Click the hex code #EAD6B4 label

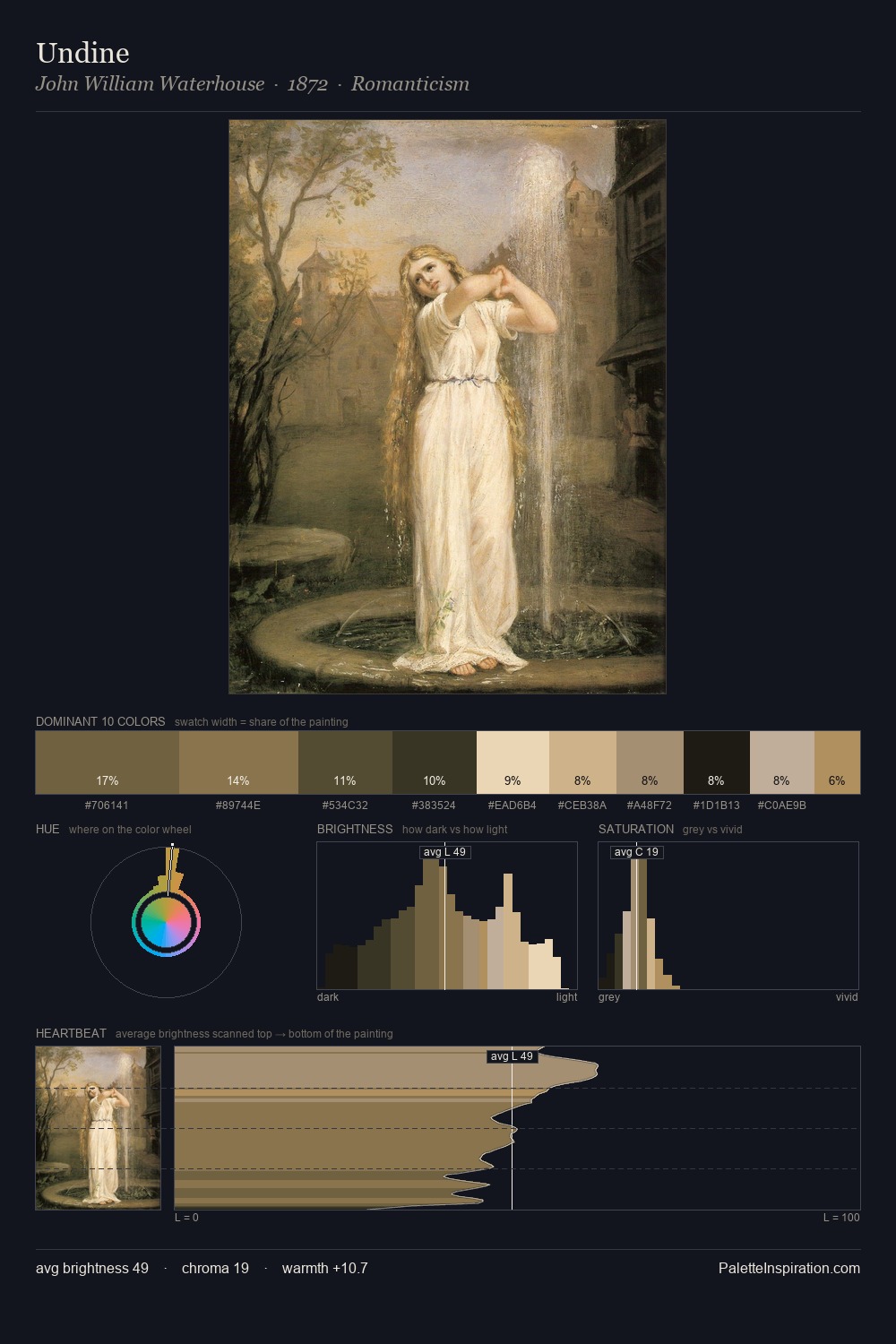513,805
